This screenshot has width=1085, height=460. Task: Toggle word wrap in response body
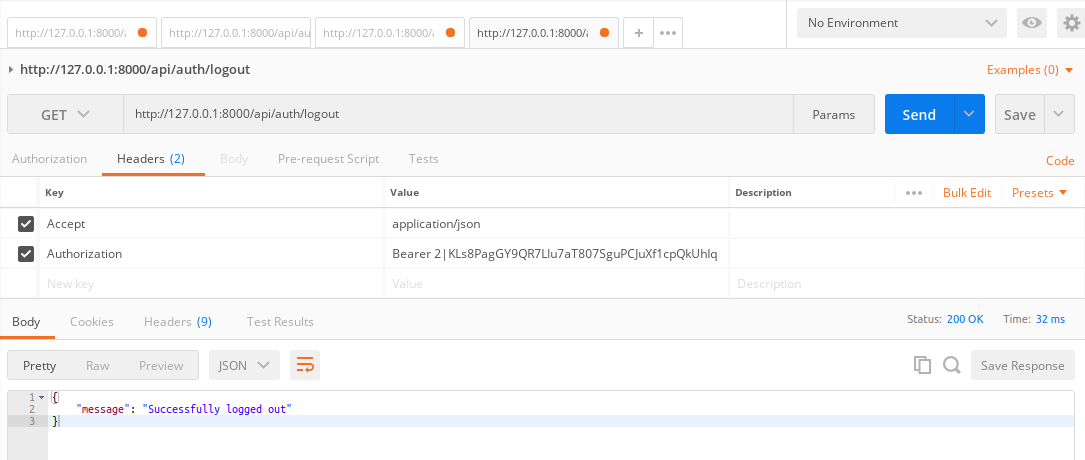point(305,365)
